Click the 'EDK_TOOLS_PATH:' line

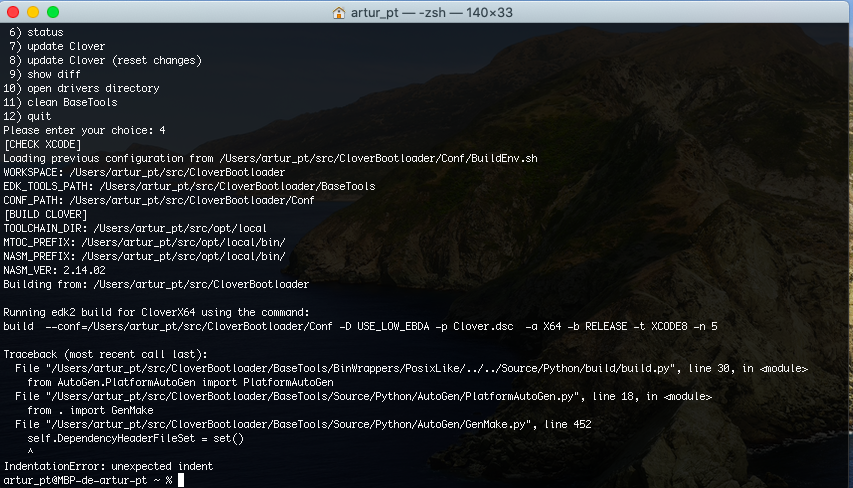click(189, 186)
